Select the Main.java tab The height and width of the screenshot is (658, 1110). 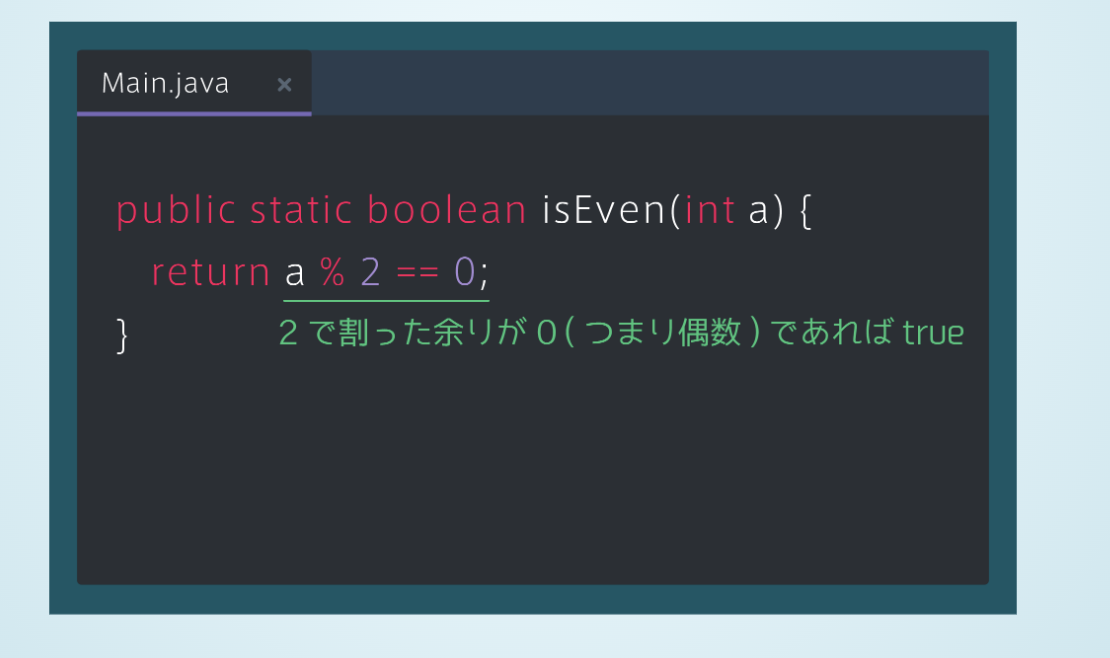coord(194,83)
